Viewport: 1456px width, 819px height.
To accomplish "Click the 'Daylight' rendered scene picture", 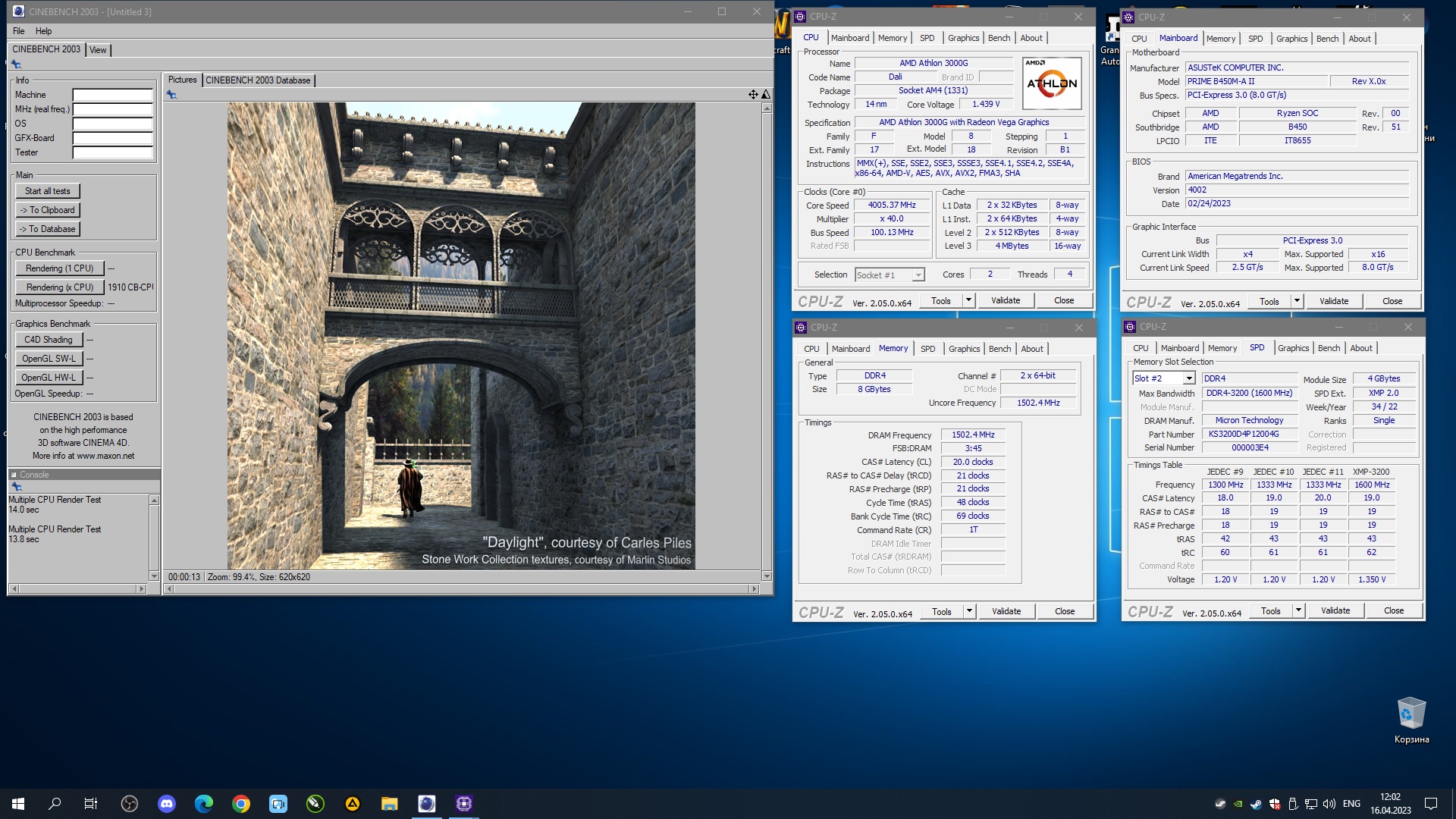I will [461, 336].
